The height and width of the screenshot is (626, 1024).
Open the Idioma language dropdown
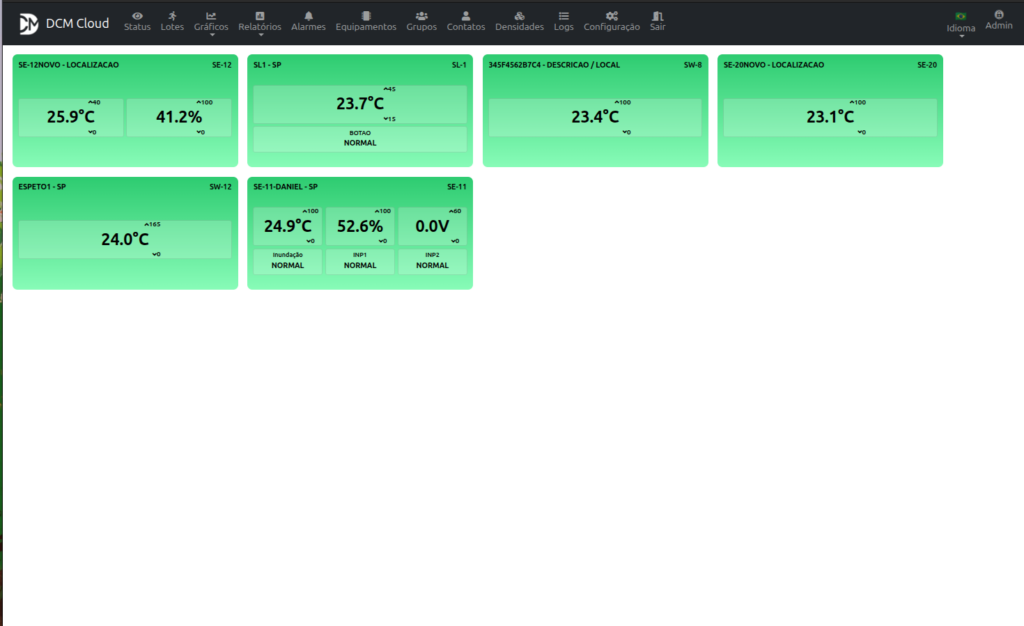click(961, 23)
